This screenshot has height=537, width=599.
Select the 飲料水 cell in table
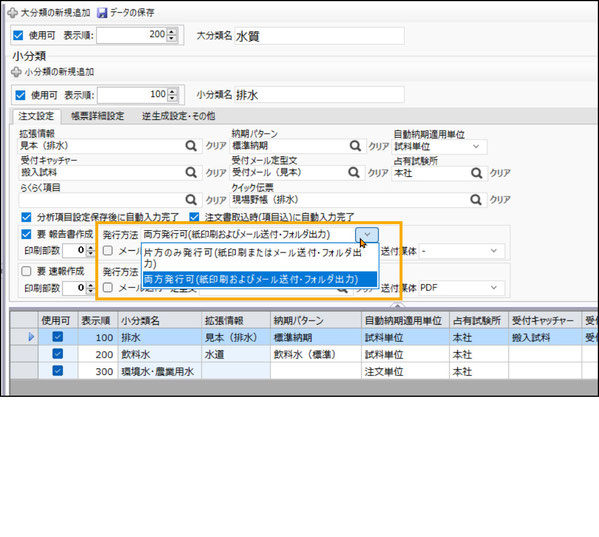coord(159,354)
